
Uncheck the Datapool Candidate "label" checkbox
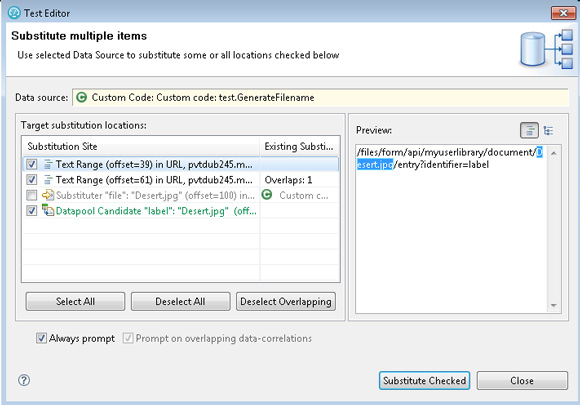coord(32,210)
